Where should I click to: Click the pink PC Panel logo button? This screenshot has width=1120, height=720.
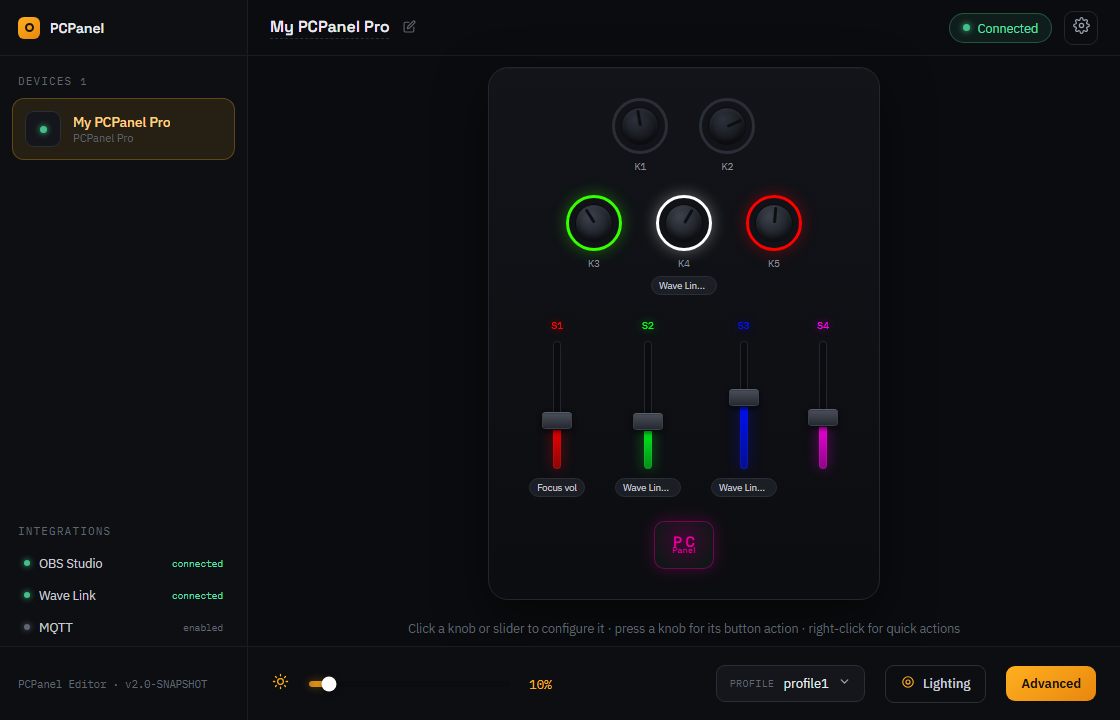684,545
